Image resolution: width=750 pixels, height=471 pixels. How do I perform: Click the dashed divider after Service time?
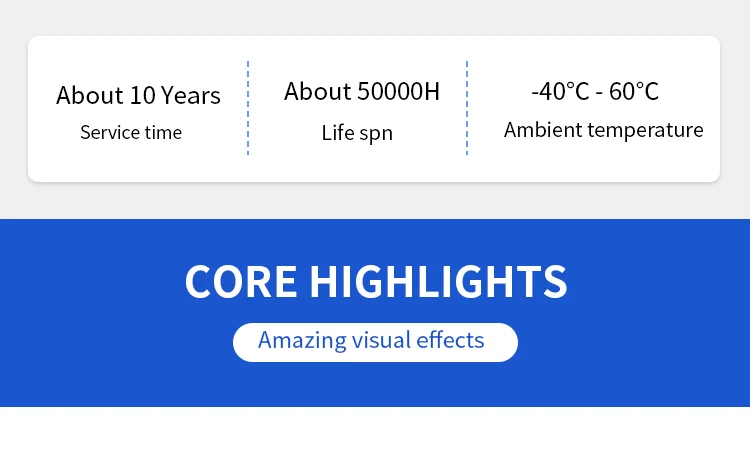click(248, 108)
